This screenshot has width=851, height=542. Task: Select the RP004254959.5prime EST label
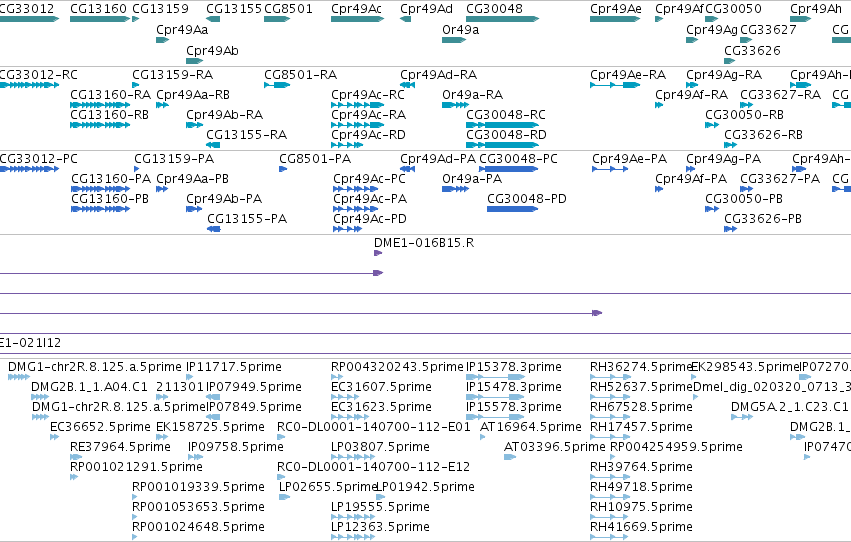click(676, 447)
